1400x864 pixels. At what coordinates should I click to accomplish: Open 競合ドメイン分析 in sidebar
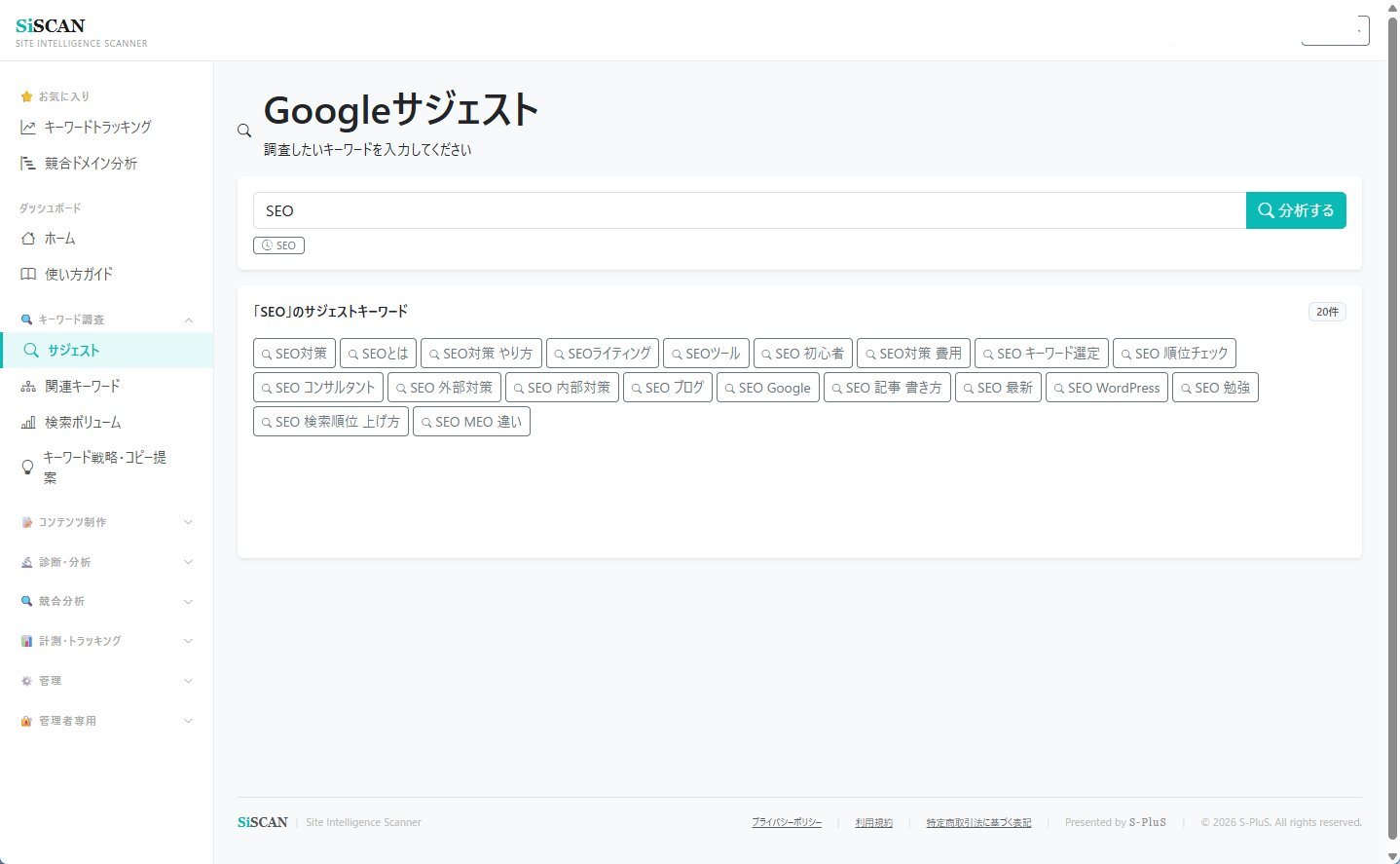click(x=106, y=164)
